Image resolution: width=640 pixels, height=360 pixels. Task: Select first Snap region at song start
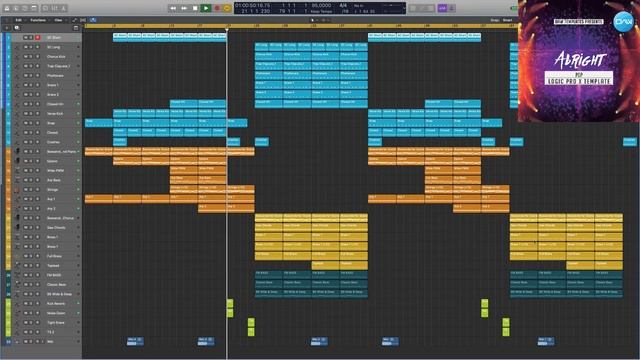(99, 123)
